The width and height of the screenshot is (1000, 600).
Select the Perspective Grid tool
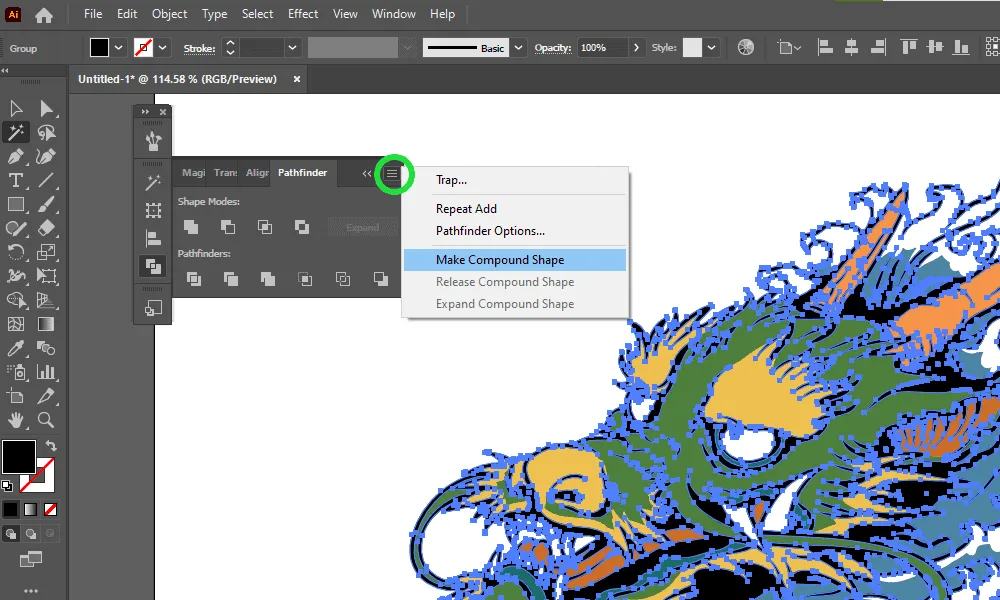pyautogui.click(x=46, y=300)
